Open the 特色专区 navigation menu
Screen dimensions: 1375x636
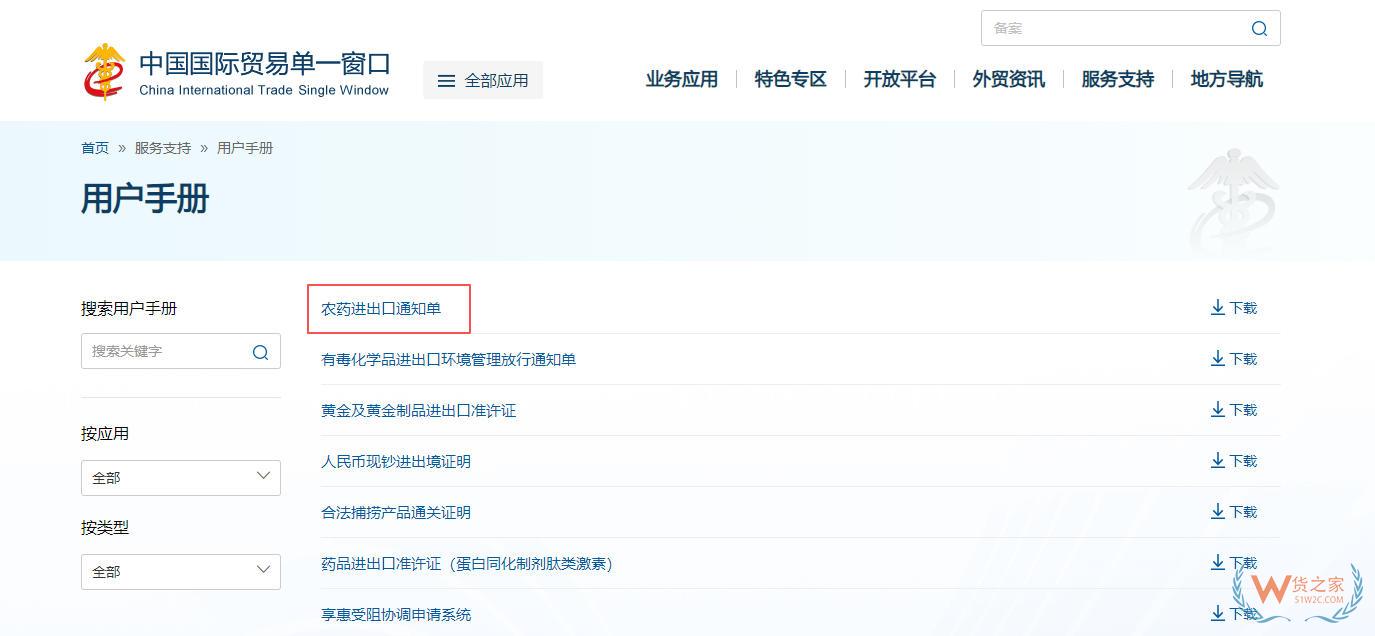791,79
